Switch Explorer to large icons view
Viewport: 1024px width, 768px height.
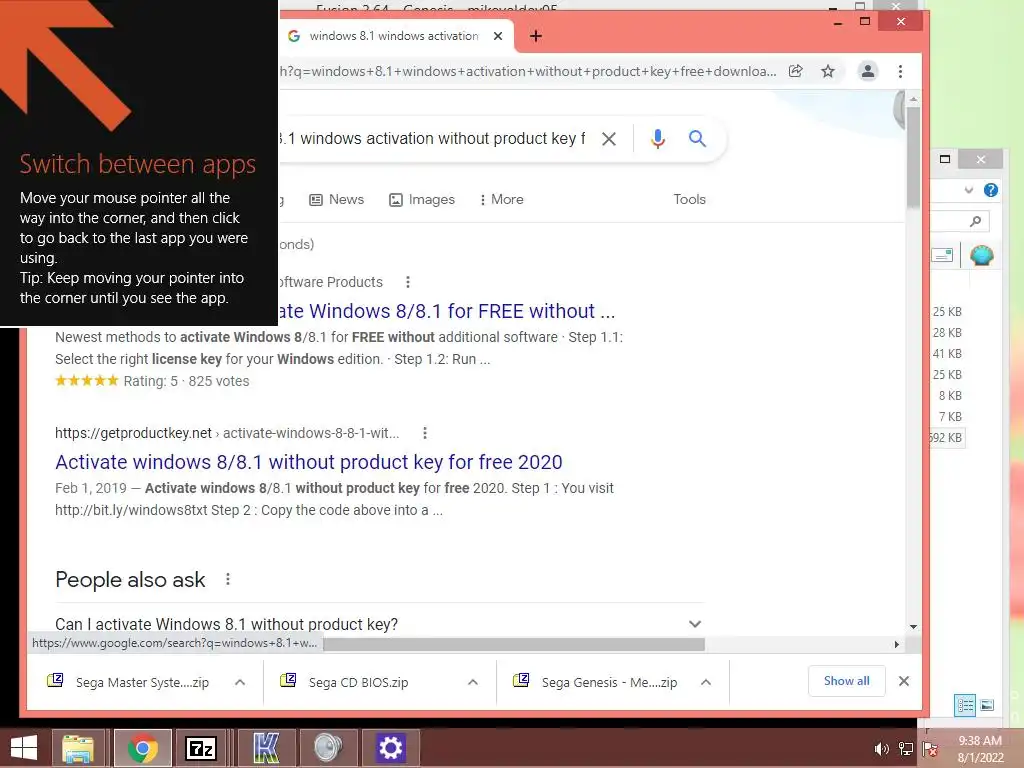pyautogui.click(x=987, y=705)
